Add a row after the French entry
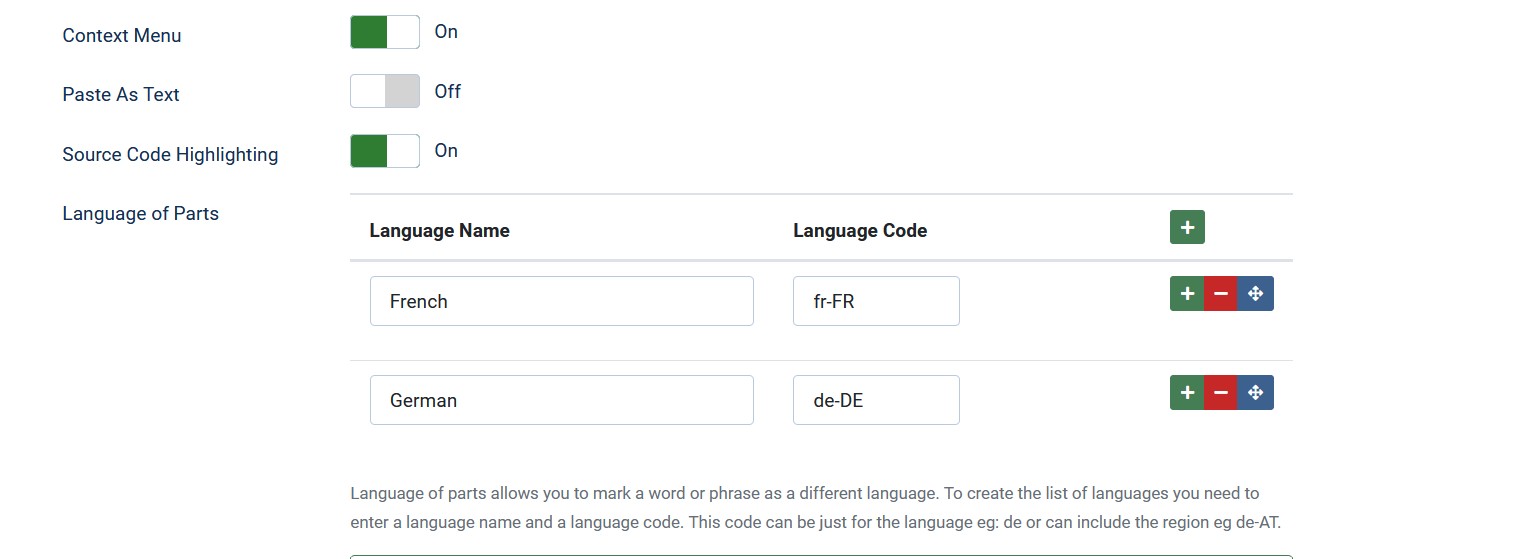Screen dimensions: 1534x559 tap(1187, 294)
